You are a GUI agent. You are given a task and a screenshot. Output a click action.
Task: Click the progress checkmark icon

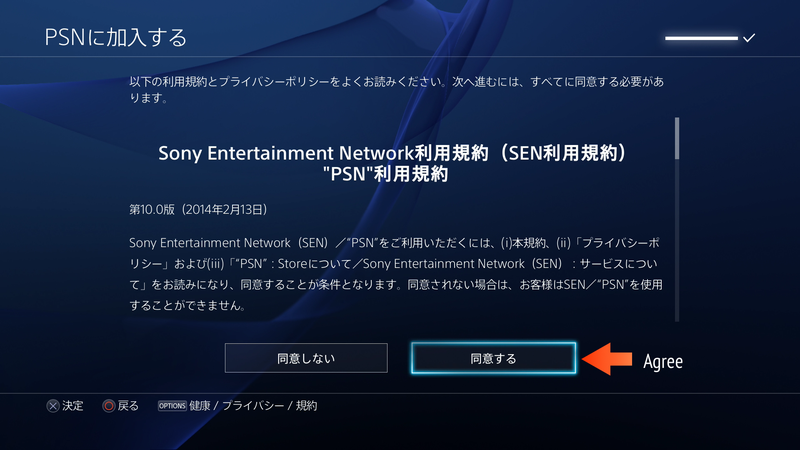[x=749, y=38]
